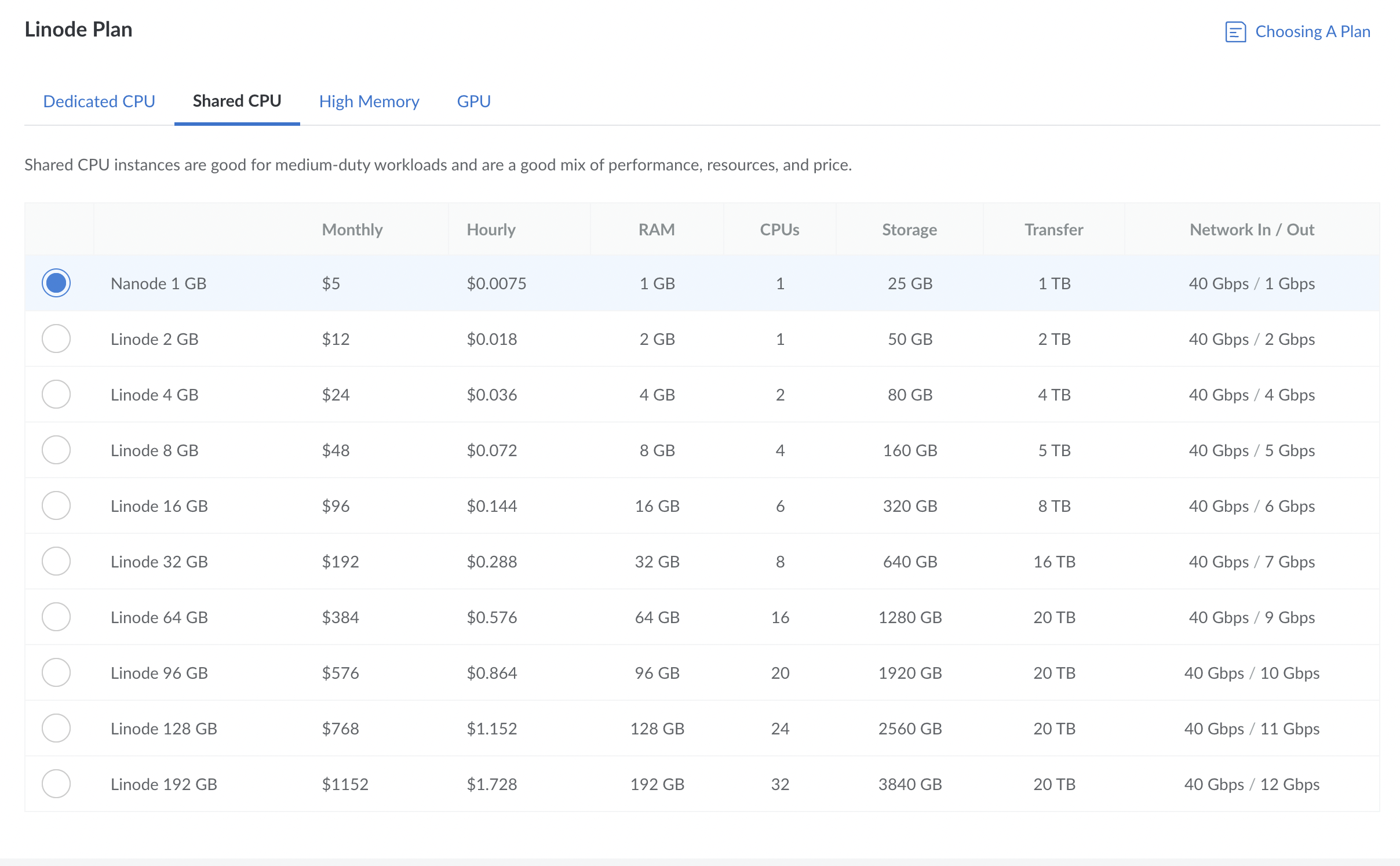The image size is (1400, 866).
Task: Choose the Linode 32 GB radio button
Action: [x=56, y=562]
